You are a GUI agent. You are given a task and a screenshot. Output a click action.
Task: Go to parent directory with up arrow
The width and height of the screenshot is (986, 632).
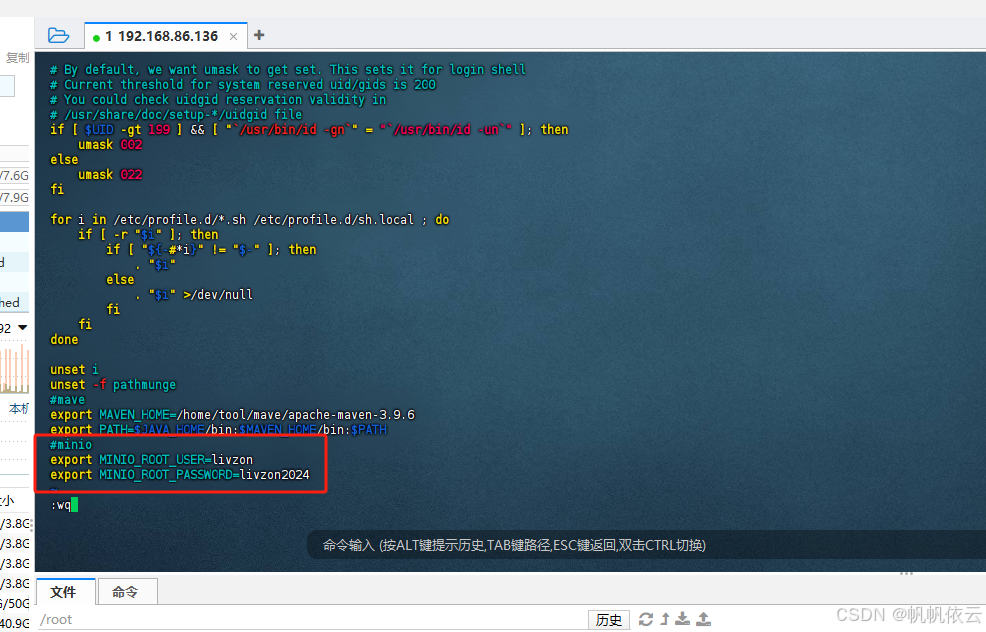pyautogui.click(x=665, y=619)
